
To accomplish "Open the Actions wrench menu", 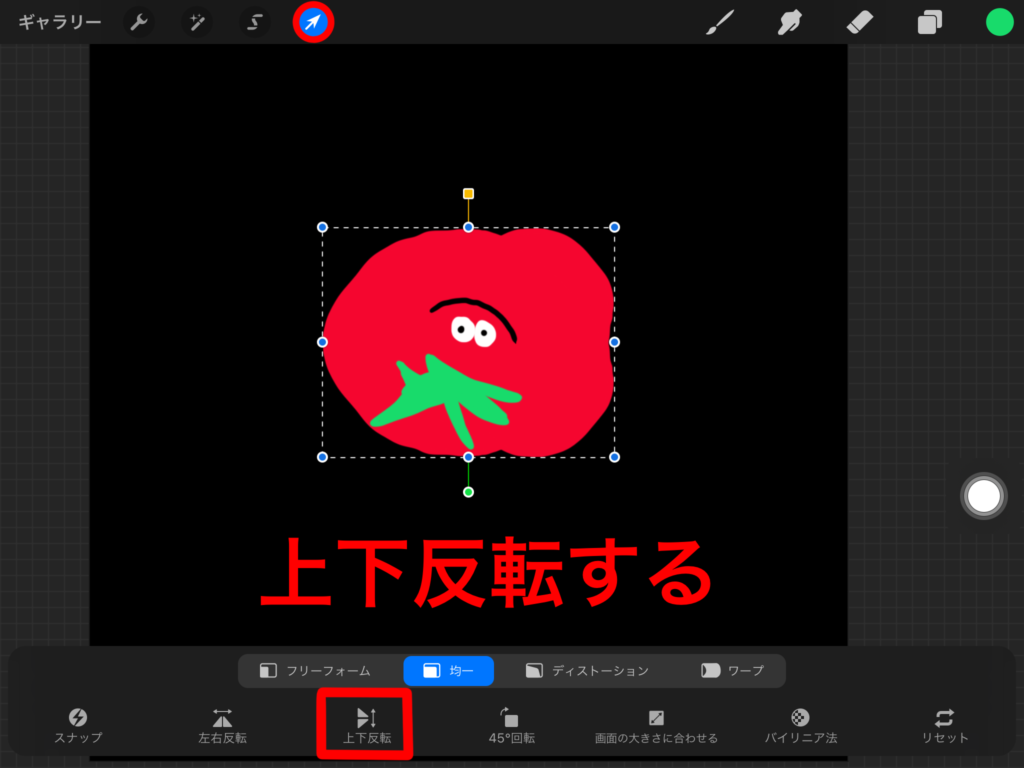I will (x=138, y=22).
